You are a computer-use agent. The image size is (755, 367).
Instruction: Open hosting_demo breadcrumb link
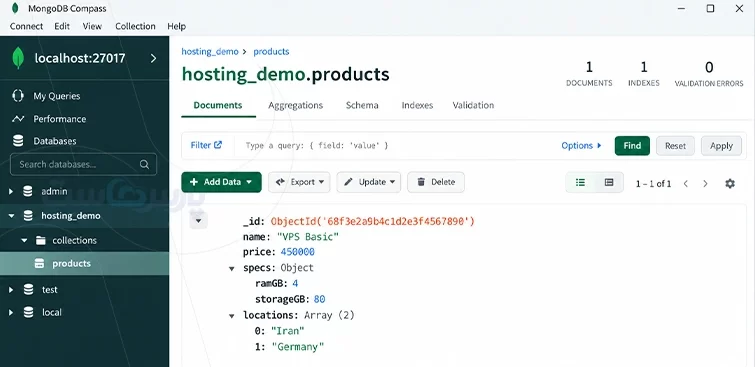pos(210,52)
